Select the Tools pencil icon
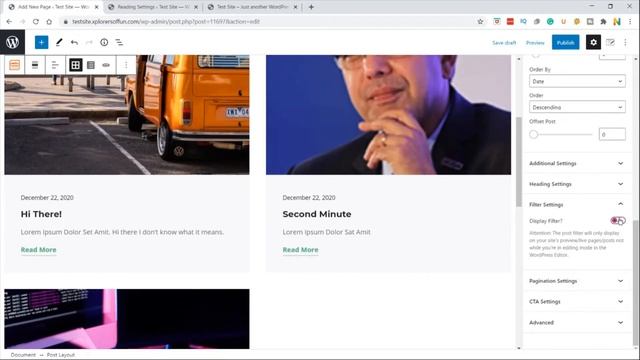The height and width of the screenshot is (360, 640). 59,42
